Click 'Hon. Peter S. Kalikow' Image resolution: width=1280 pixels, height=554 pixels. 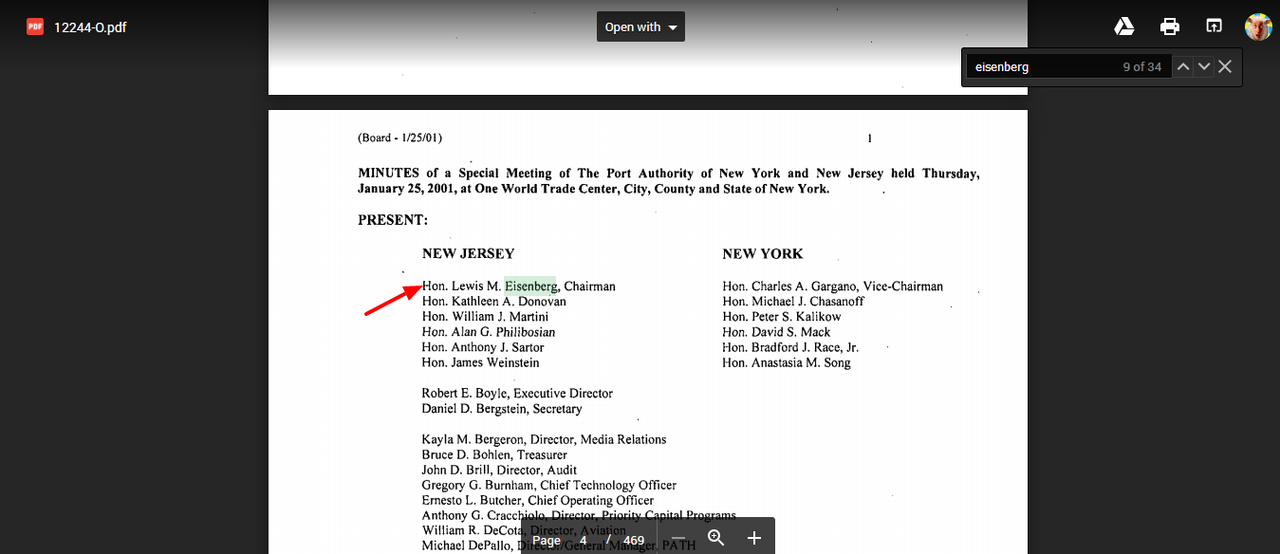pyautogui.click(x=781, y=317)
